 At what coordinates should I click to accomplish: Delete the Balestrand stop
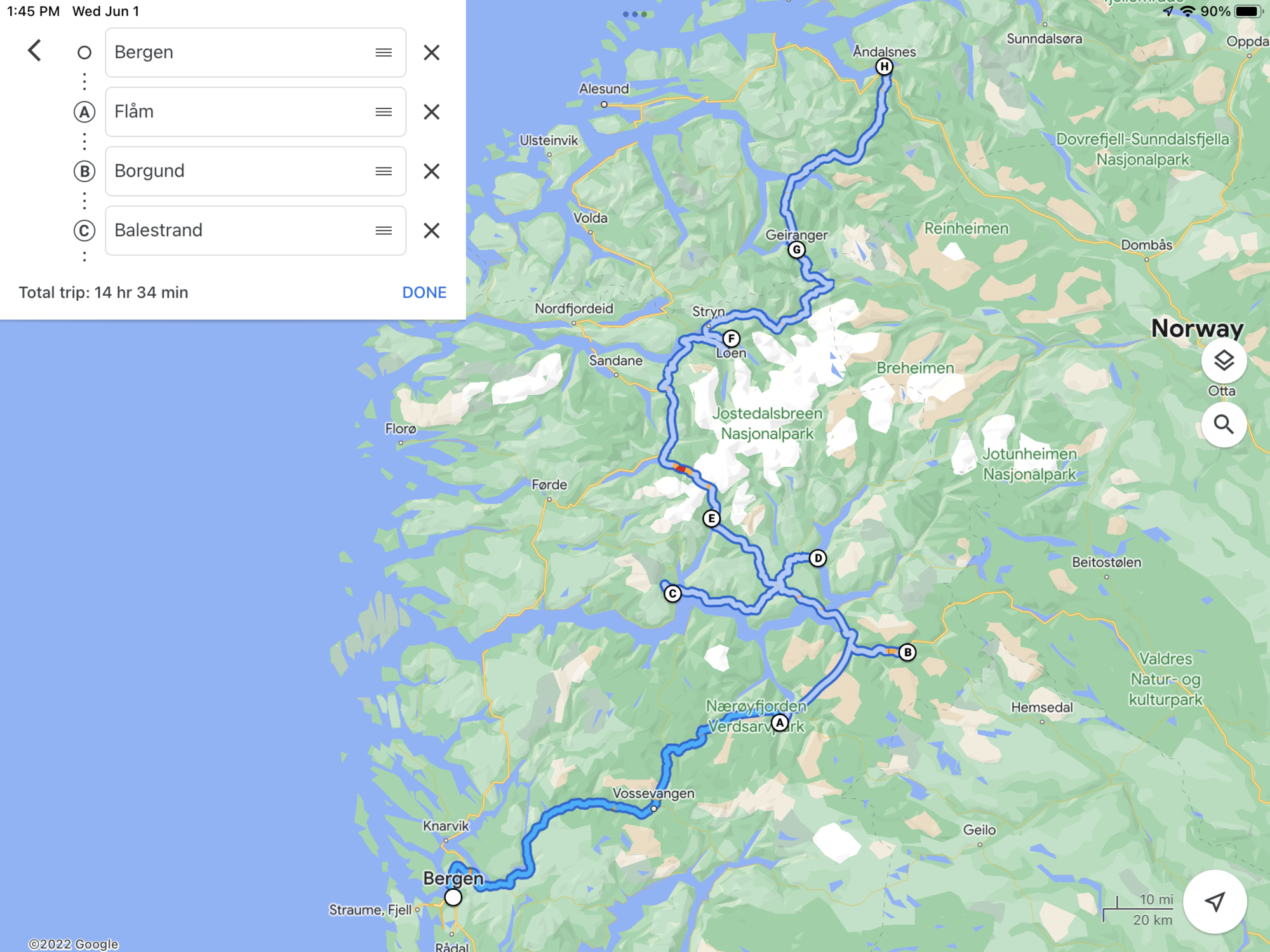[x=432, y=230]
